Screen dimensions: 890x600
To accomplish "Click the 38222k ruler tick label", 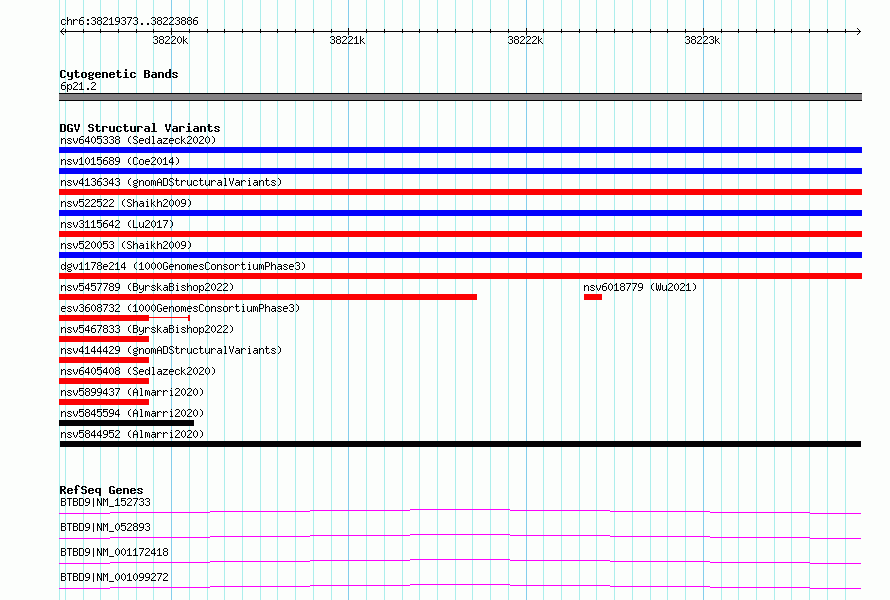I will point(525,40).
